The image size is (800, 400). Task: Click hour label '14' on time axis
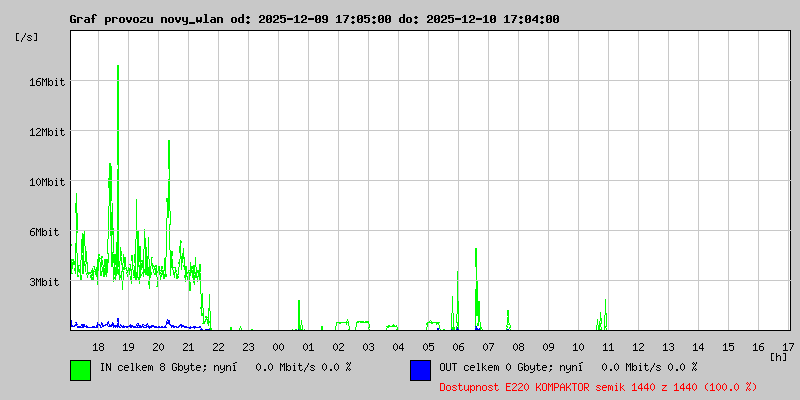coord(698,347)
